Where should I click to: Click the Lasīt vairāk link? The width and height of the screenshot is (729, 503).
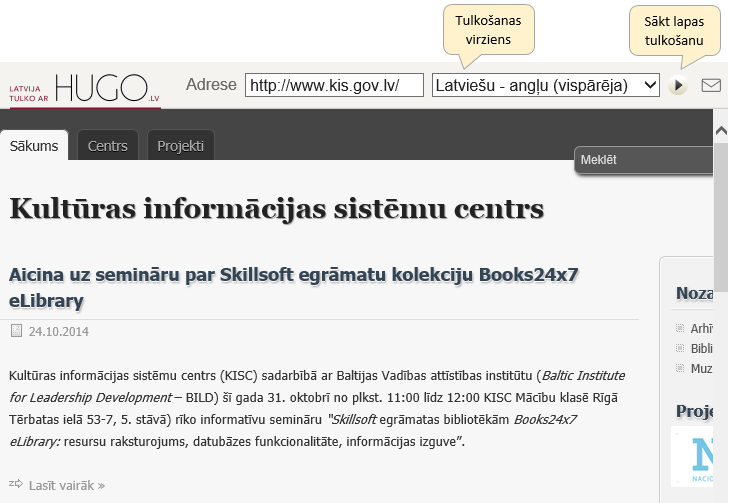(66, 485)
